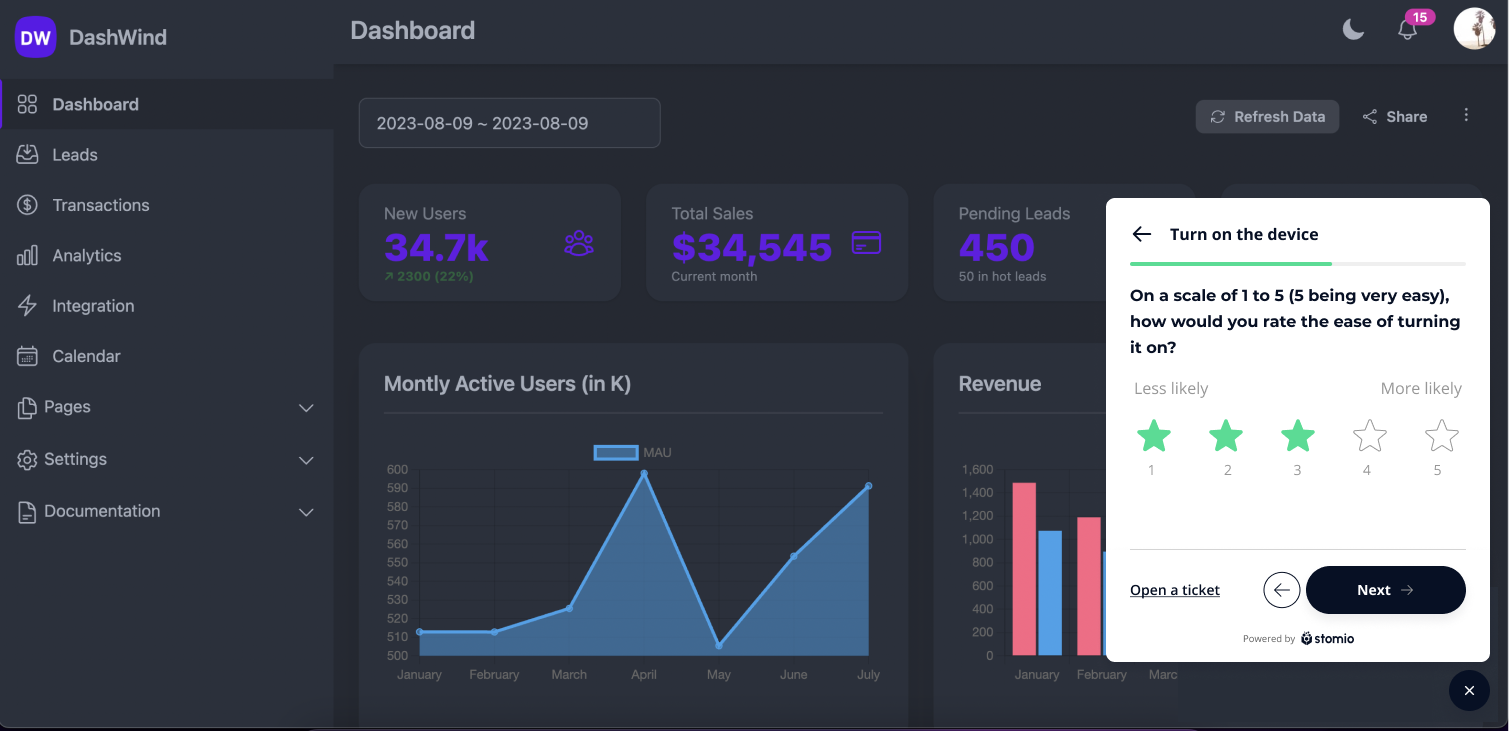Switch to the Dashboard sidebar entry
Image resolution: width=1509 pixels, height=737 pixels.
pyautogui.click(x=95, y=104)
